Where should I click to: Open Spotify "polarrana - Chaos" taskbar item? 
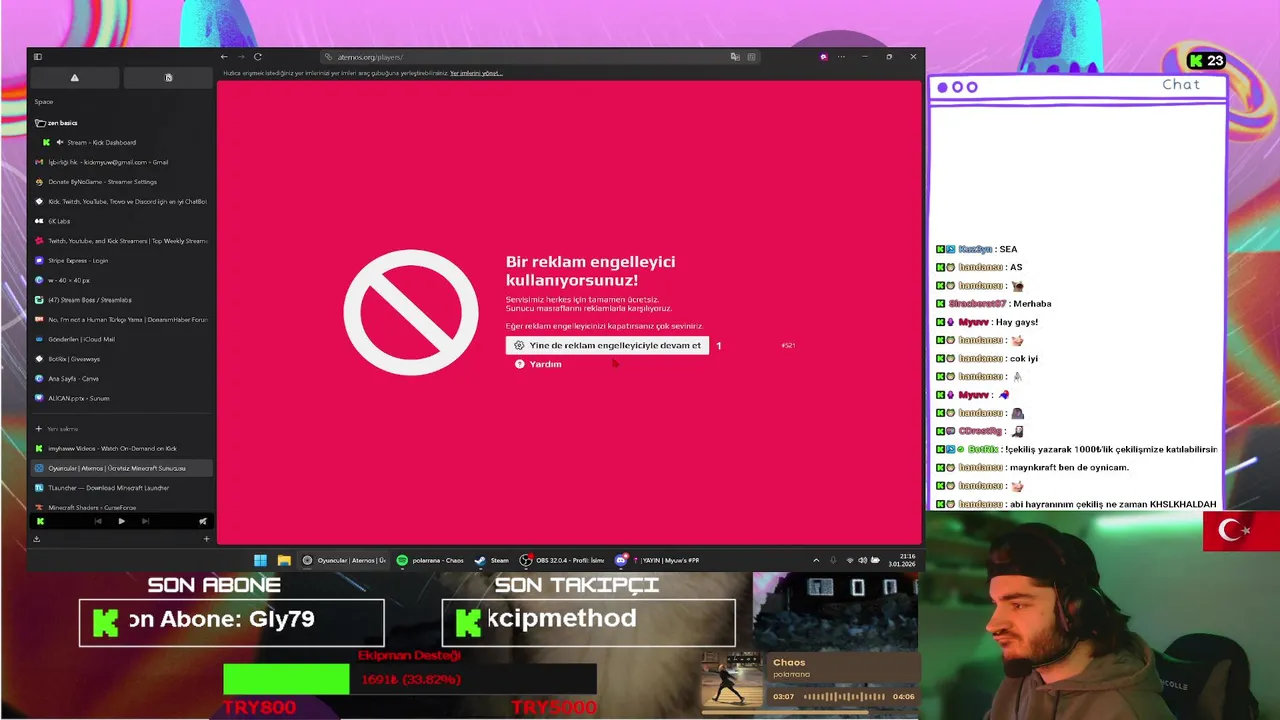(x=430, y=560)
